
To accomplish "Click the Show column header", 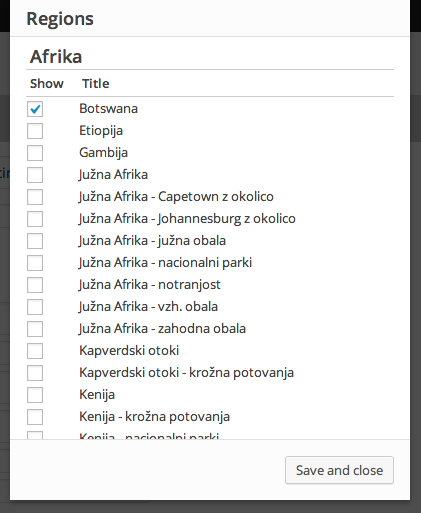I will click(47, 84).
